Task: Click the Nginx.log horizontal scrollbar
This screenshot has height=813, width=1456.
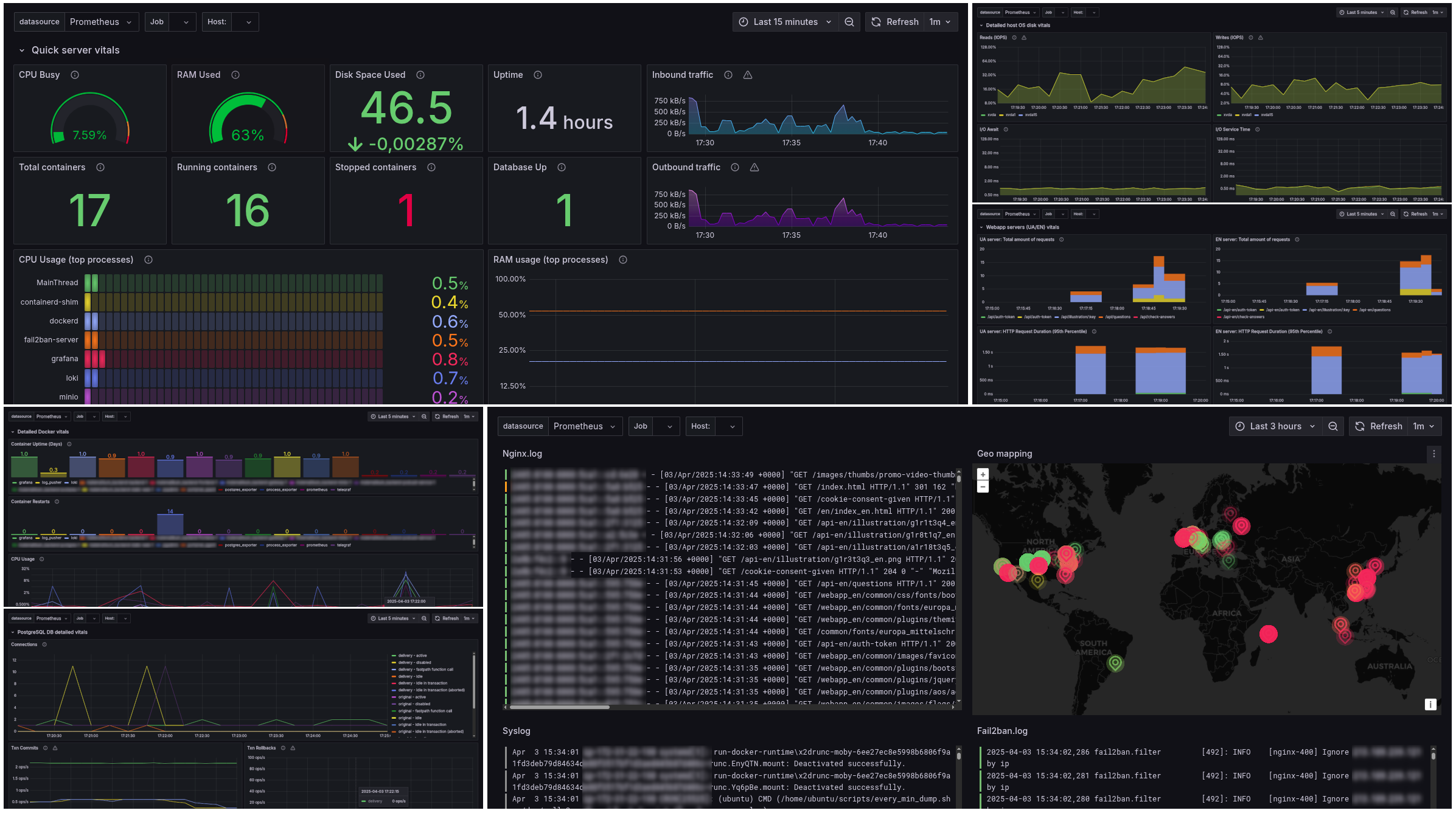Action: [560, 707]
